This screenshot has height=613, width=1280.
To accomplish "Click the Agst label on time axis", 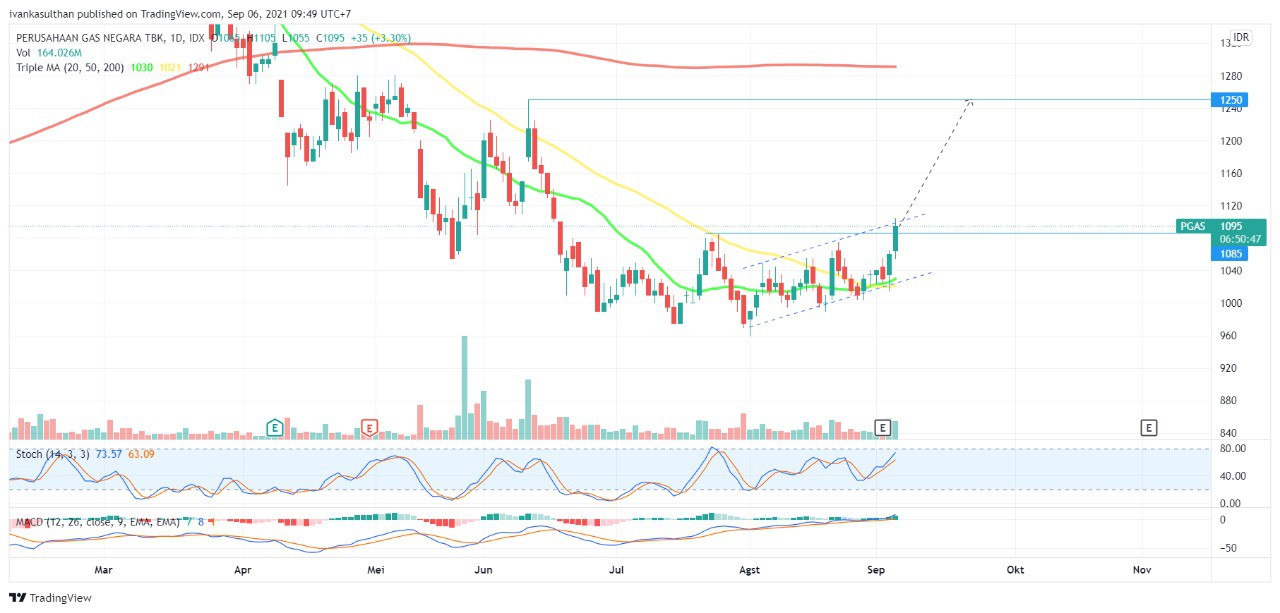I will click(x=749, y=569).
